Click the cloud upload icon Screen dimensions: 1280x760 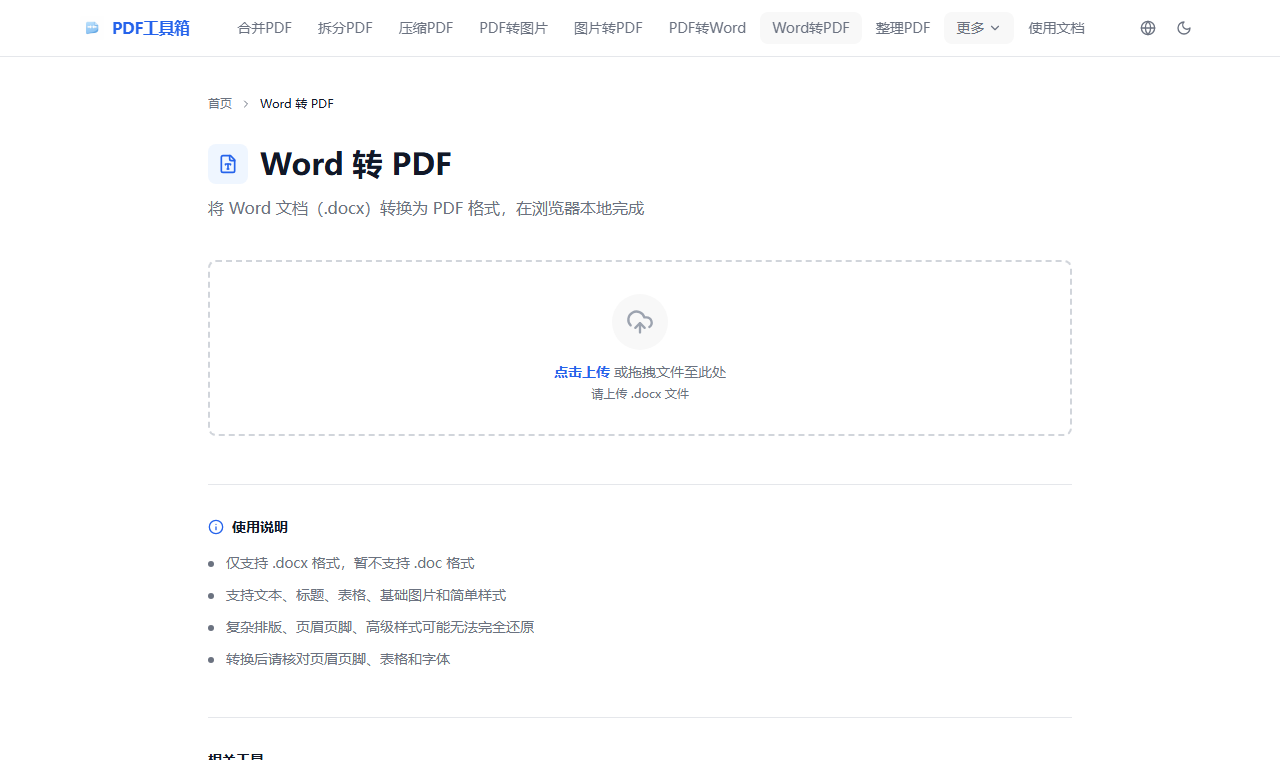tap(640, 322)
